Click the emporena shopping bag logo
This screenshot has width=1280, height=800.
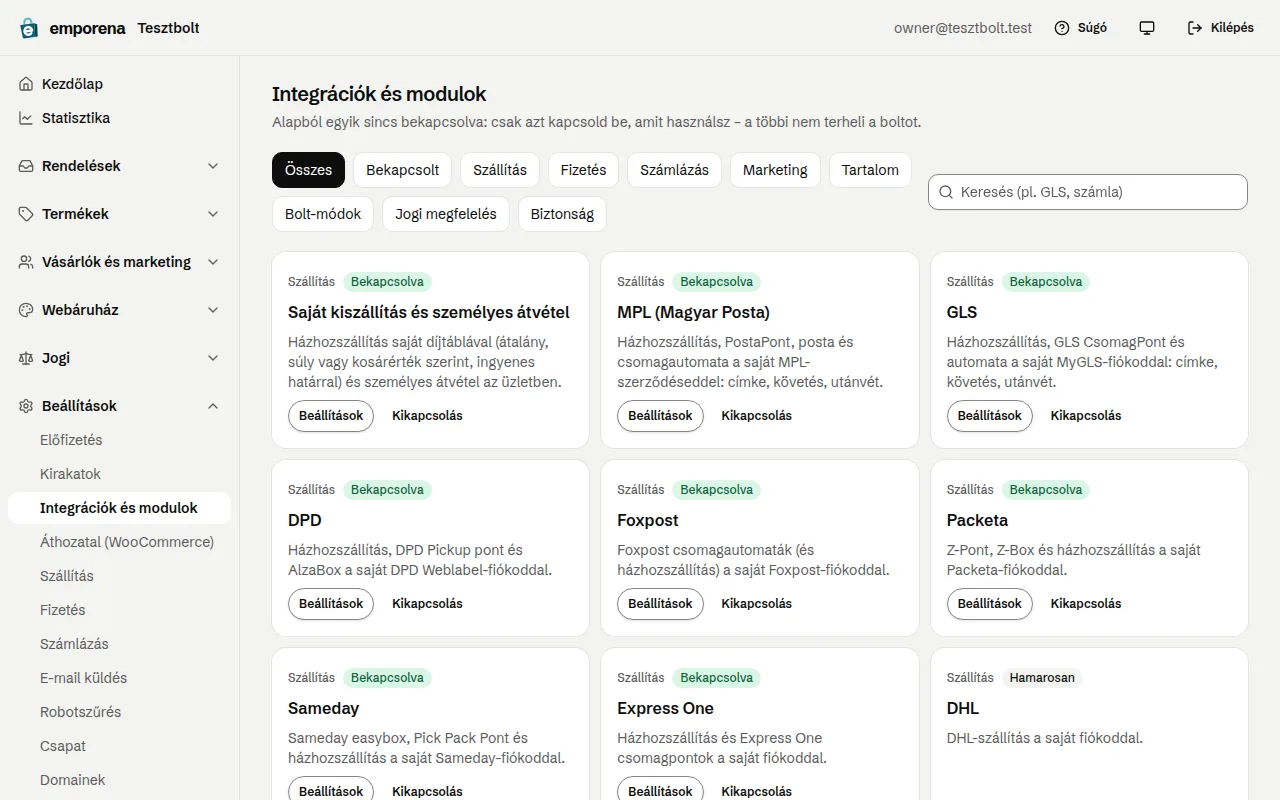[29, 28]
